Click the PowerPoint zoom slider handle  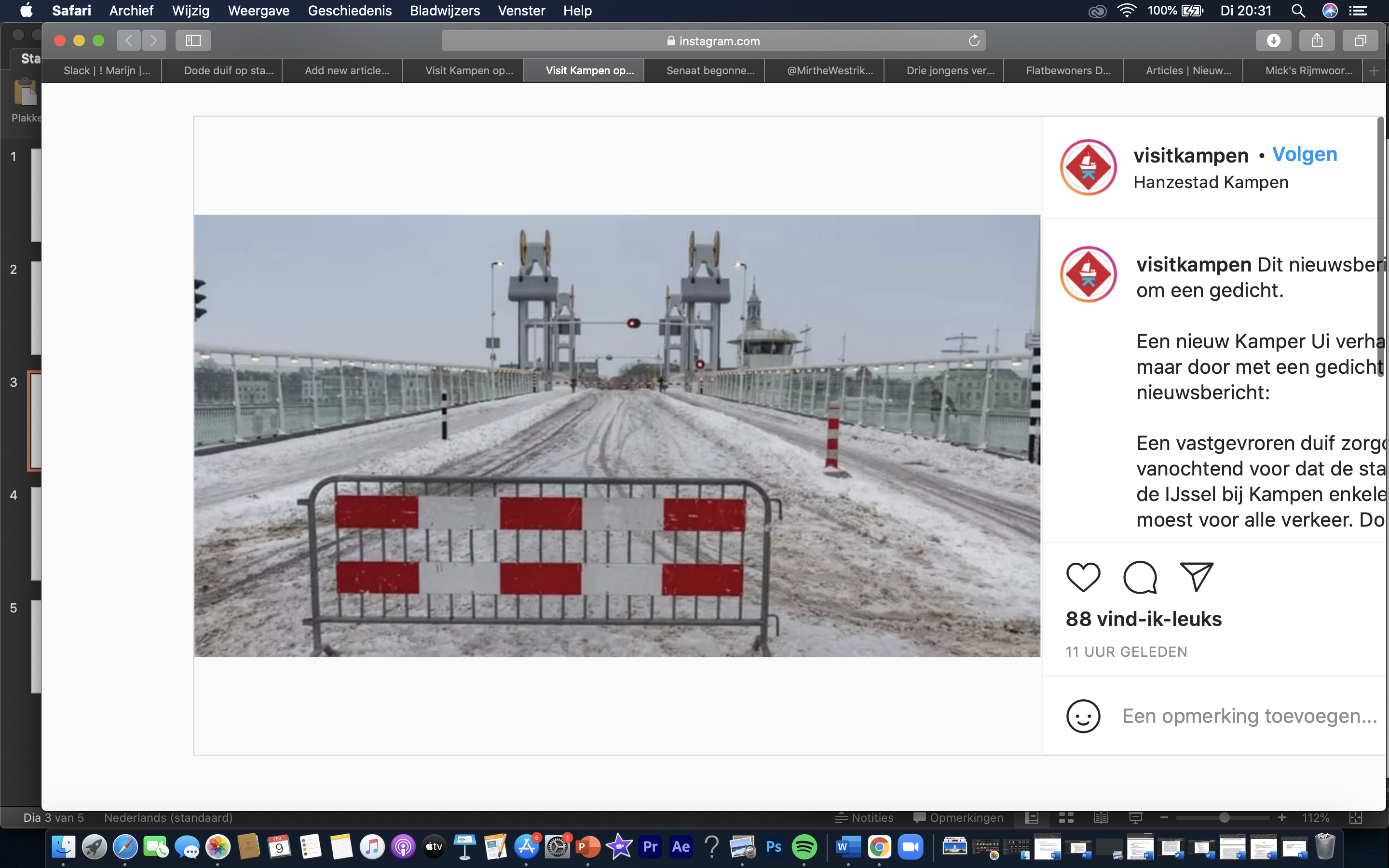coord(1224,817)
